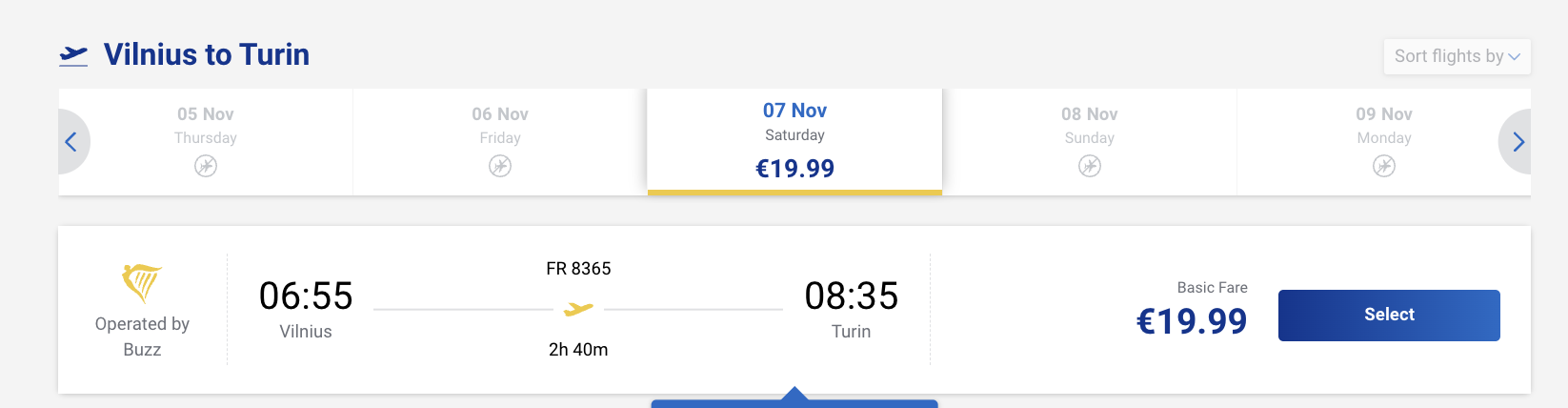
Task: Click the no-flight icon under 09 Nov
Action: coord(1384,166)
